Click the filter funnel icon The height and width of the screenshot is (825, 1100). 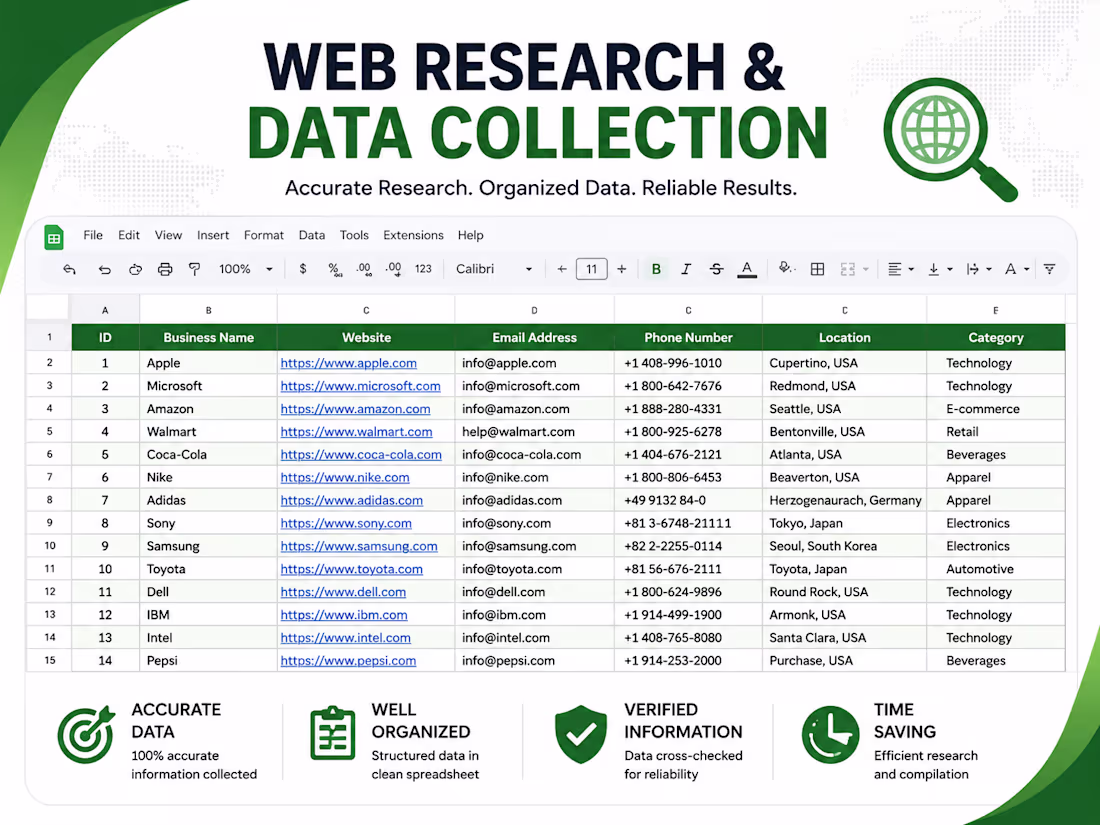(x=1049, y=269)
